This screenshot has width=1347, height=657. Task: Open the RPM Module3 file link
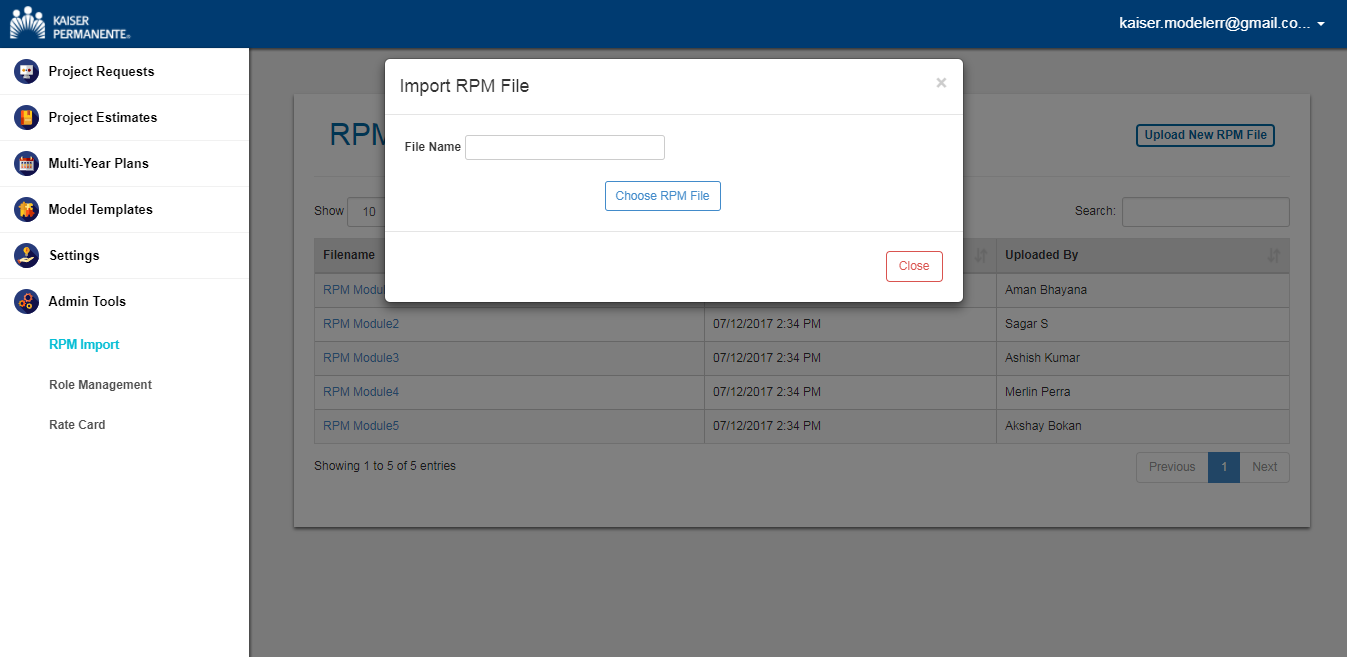[x=361, y=358]
